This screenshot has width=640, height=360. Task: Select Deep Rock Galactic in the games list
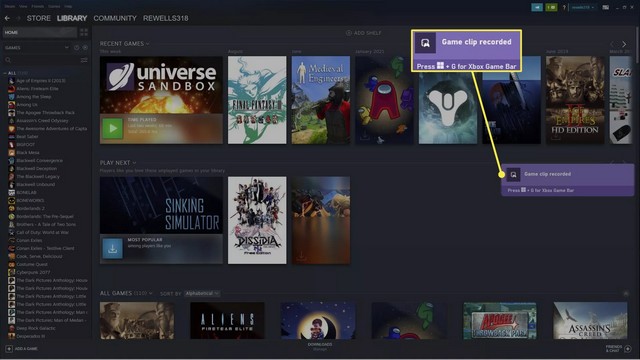tap(36, 328)
